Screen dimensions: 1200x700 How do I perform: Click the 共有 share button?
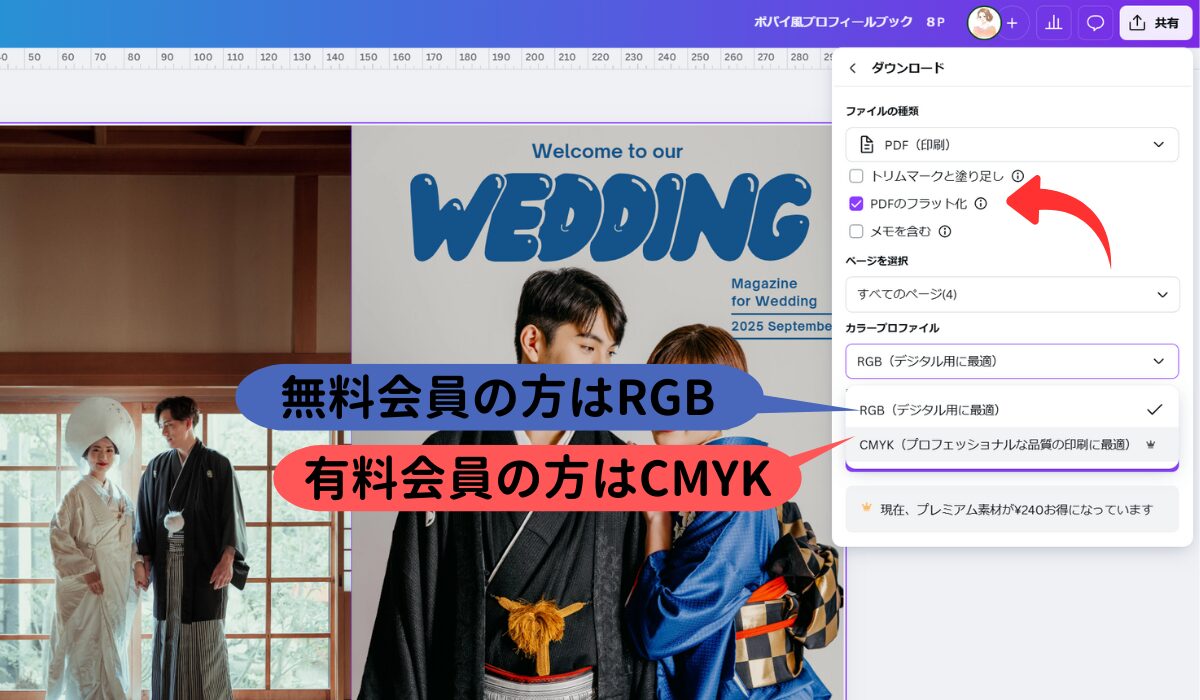[x=1156, y=23]
